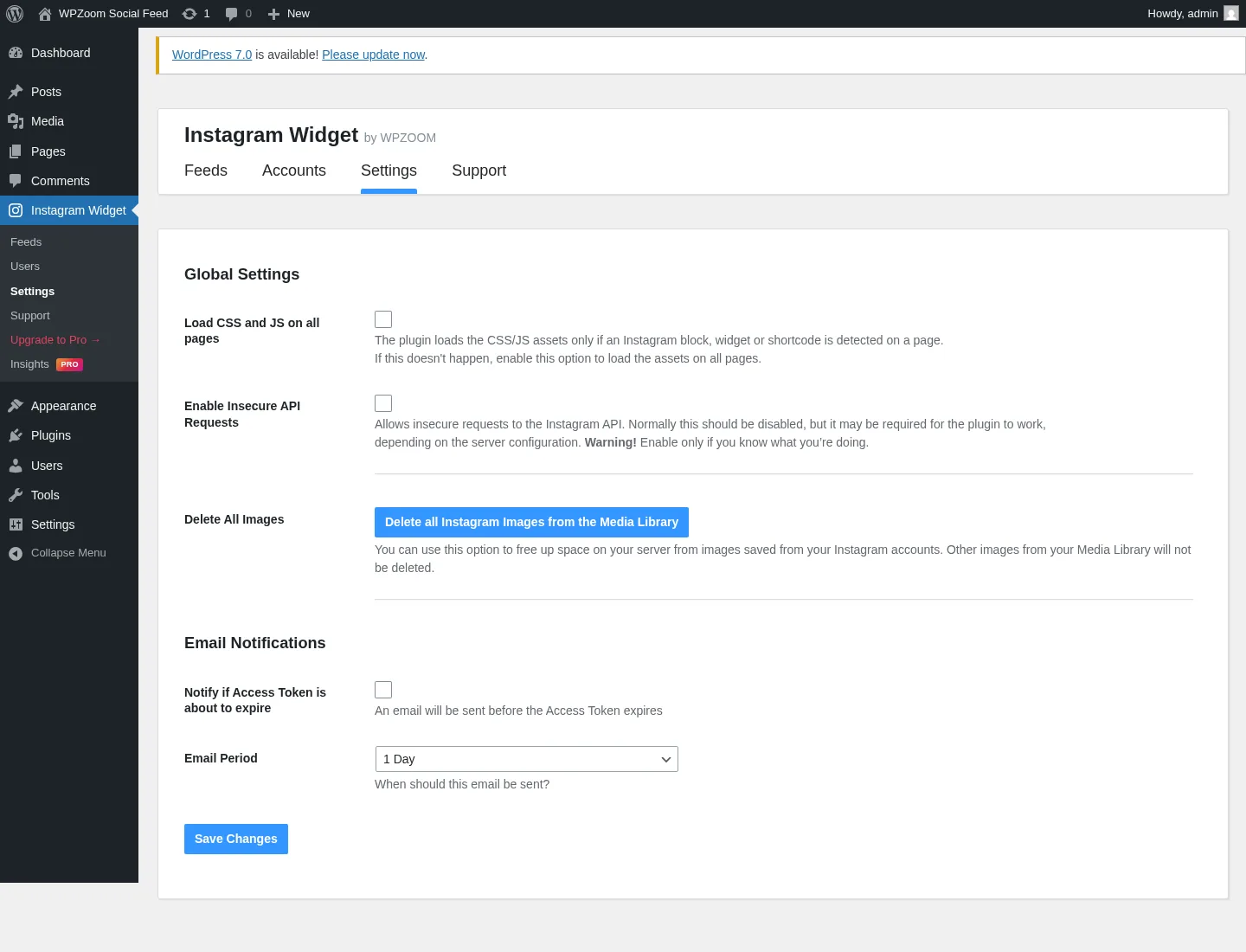This screenshot has width=1246, height=952.
Task: Open Insights submenu item
Action: pos(29,364)
